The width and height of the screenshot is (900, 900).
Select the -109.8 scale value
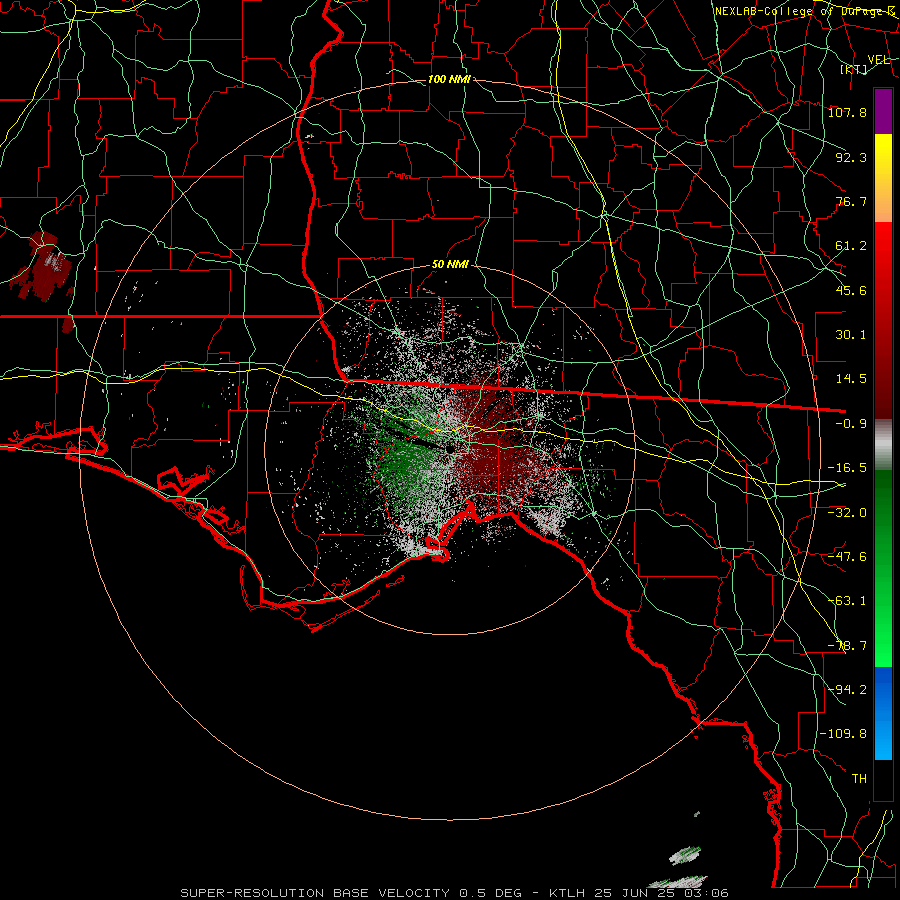[843, 734]
